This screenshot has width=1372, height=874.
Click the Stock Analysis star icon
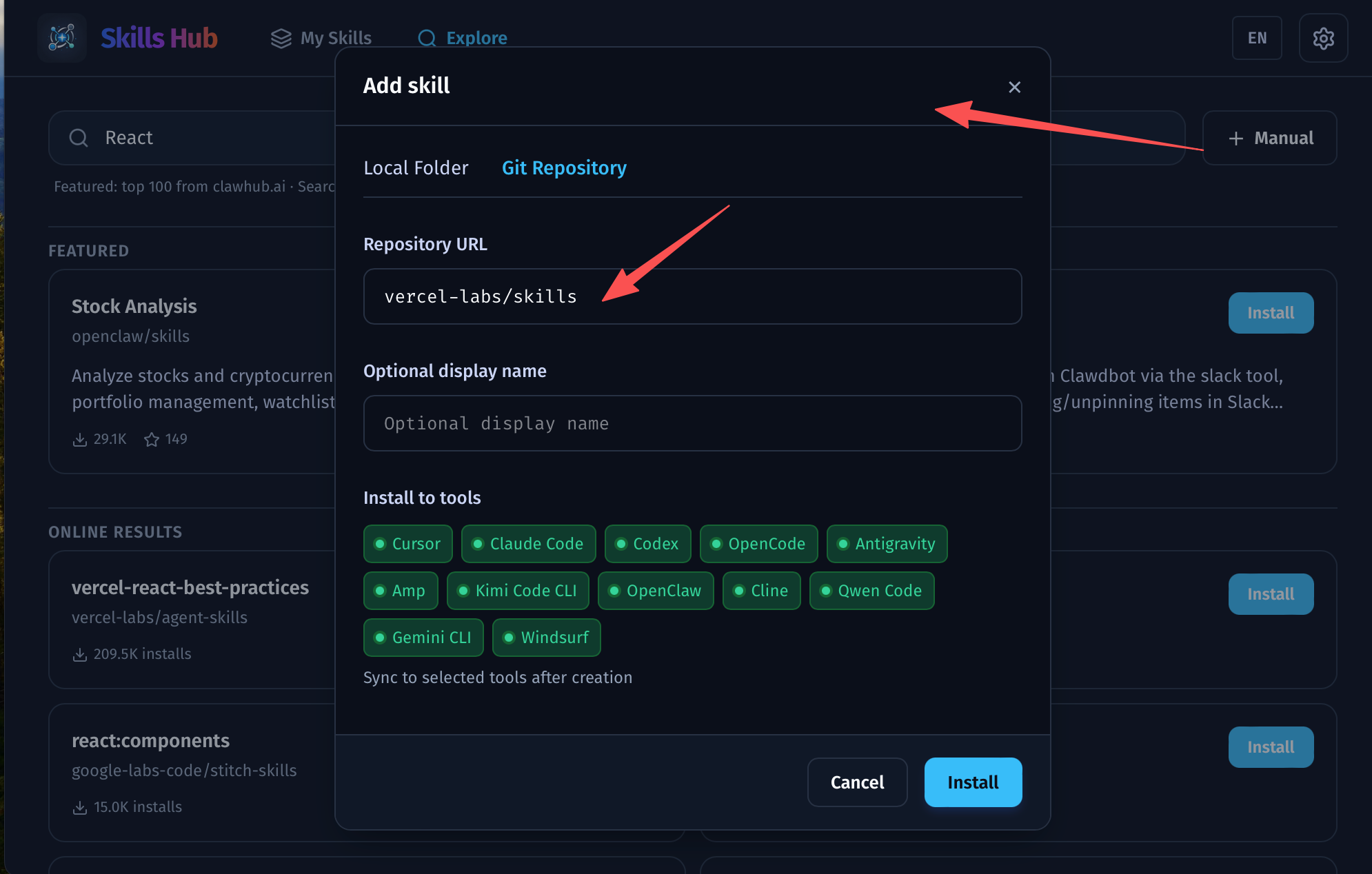(x=152, y=440)
